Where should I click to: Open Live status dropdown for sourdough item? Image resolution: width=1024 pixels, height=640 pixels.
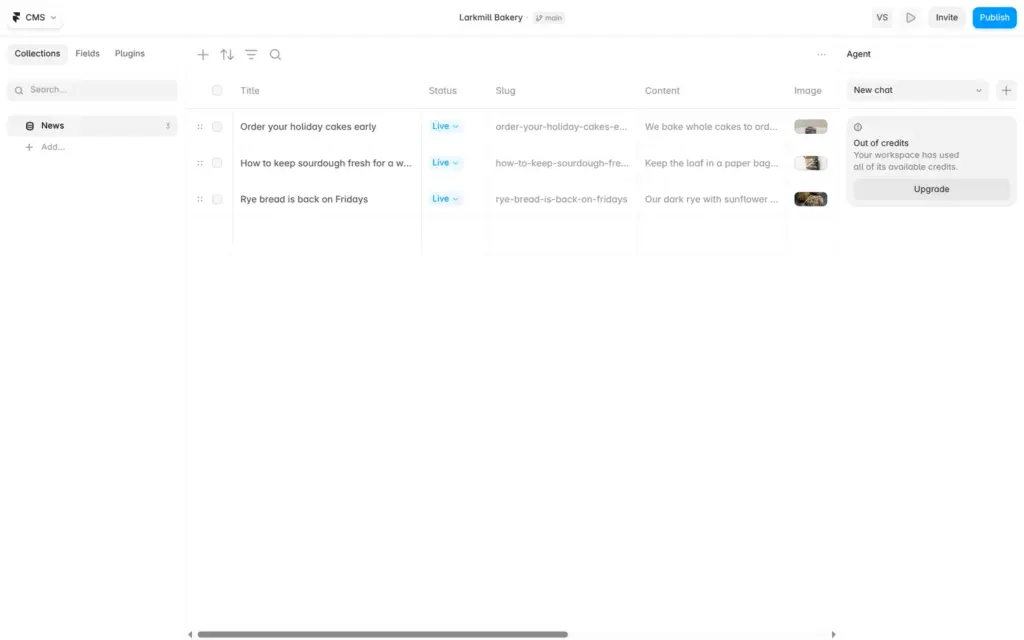click(x=445, y=163)
